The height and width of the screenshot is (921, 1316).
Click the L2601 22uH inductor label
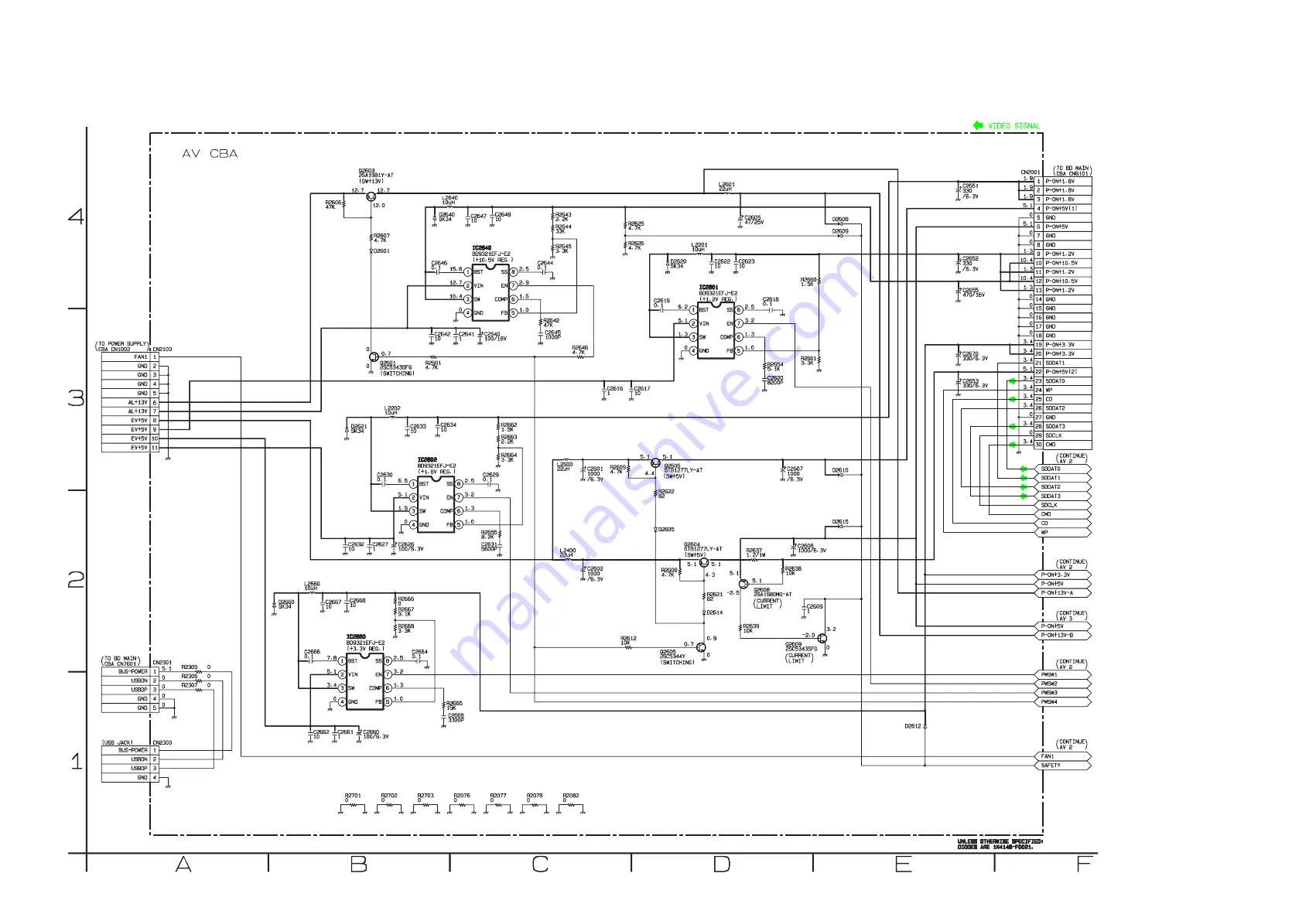726,186
